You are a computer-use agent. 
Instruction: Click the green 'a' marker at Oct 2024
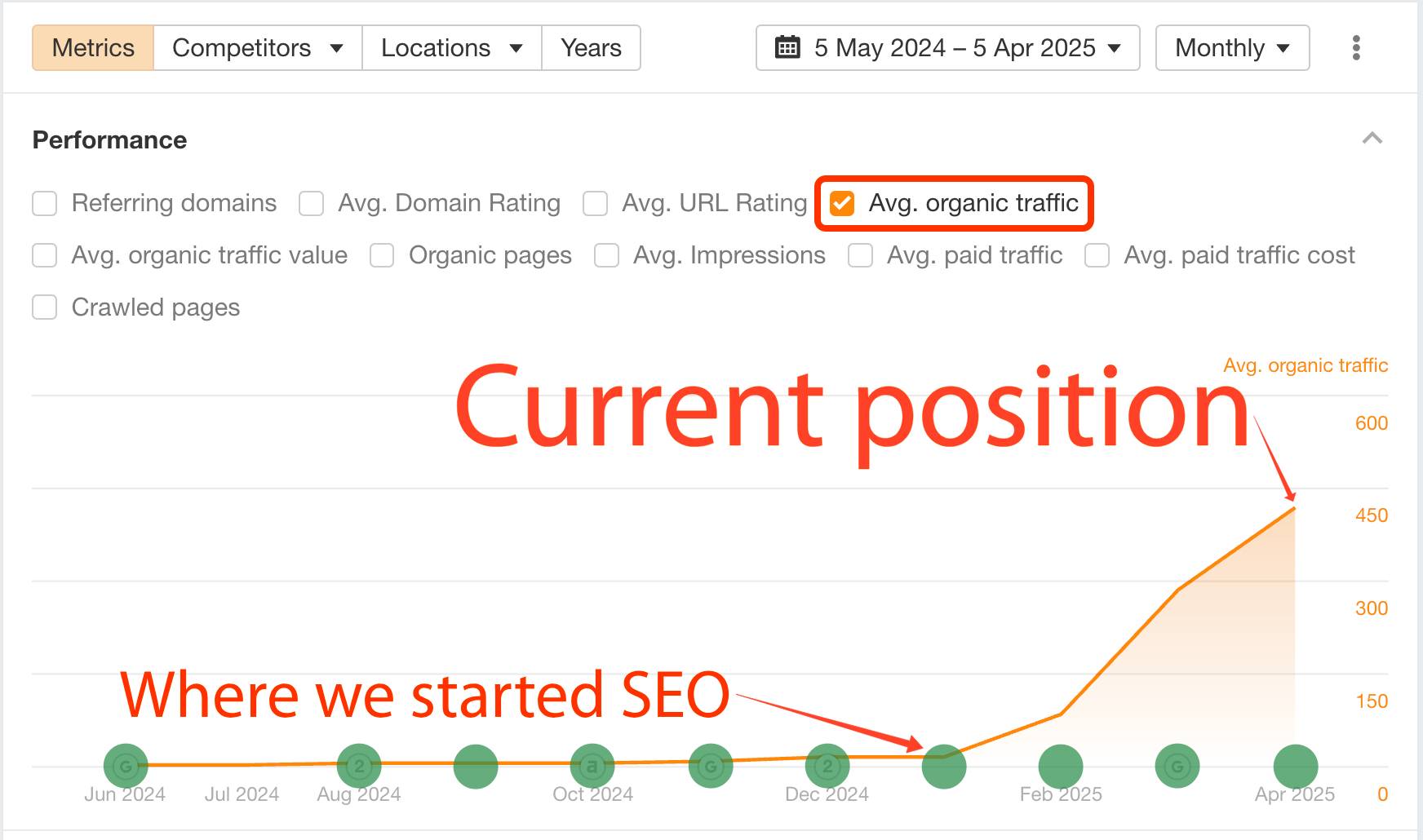coord(592,766)
